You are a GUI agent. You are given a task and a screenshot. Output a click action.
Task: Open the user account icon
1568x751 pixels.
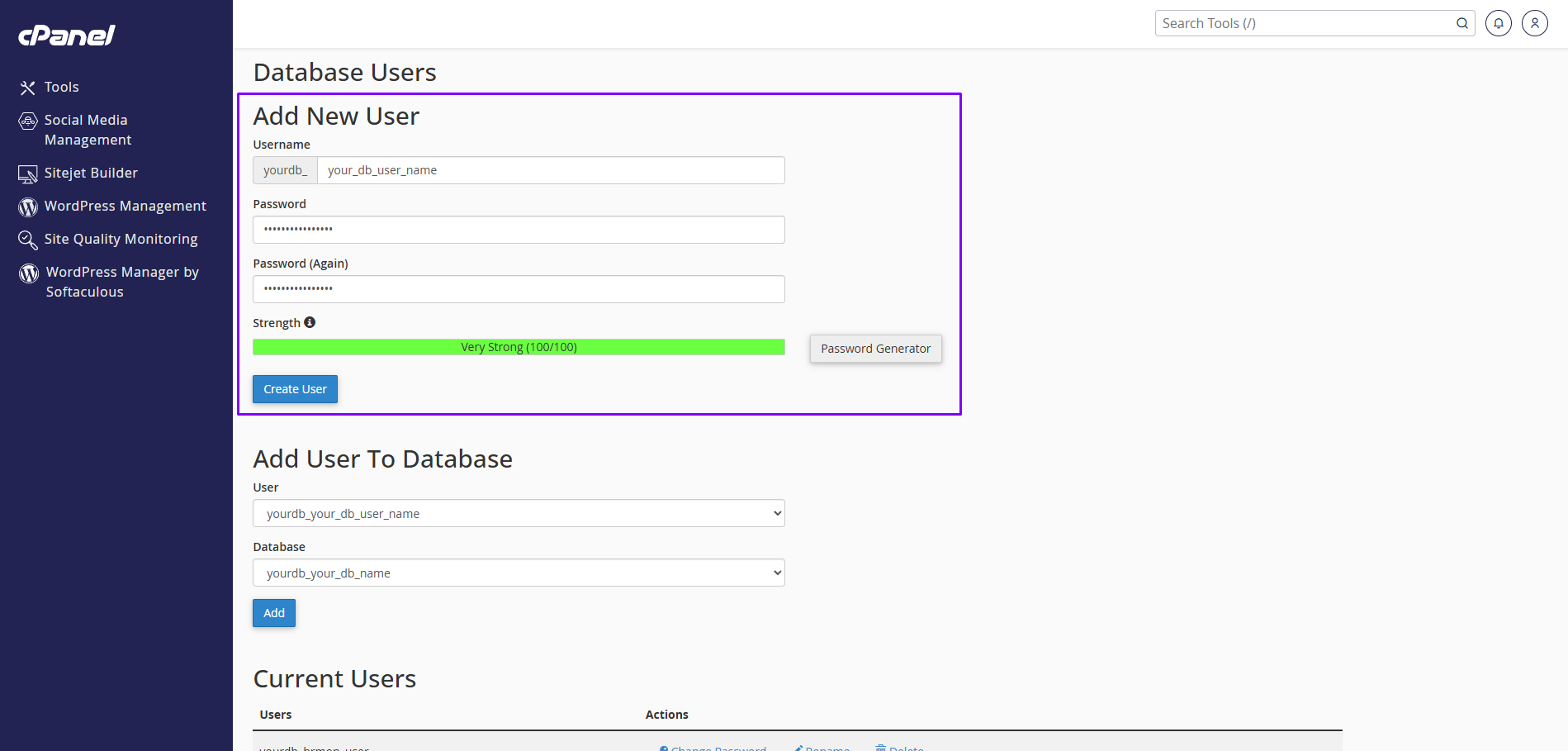pos(1534,23)
